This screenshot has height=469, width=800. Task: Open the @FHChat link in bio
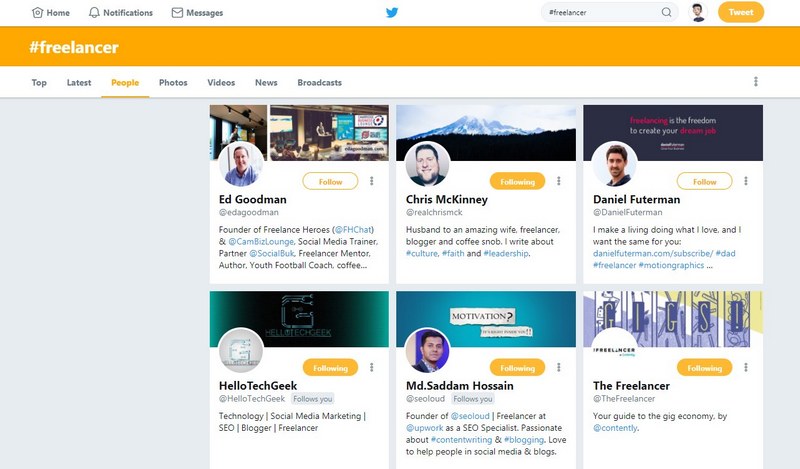(354, 230)
